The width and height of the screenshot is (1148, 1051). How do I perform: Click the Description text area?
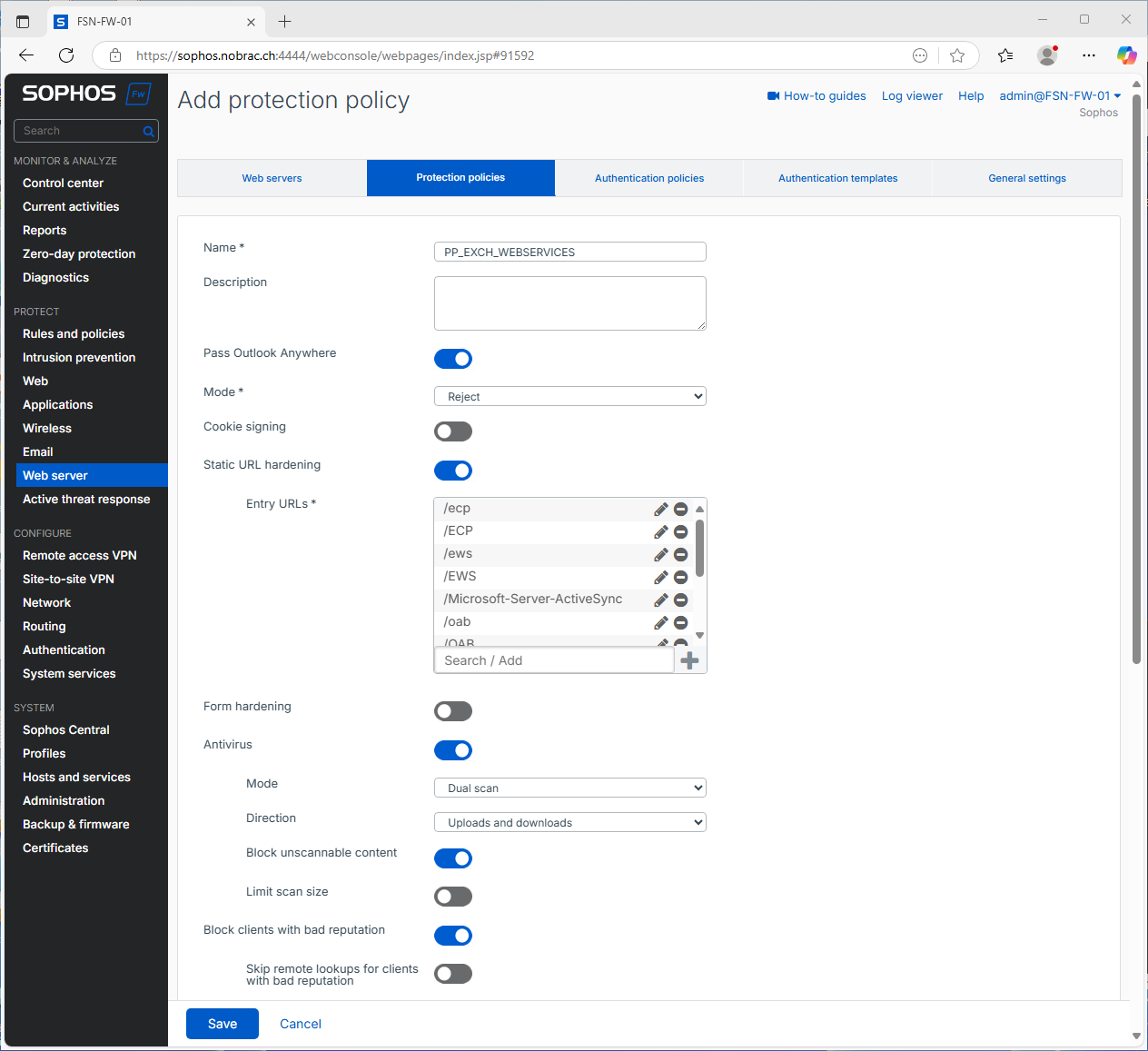[x=570, y=303]
